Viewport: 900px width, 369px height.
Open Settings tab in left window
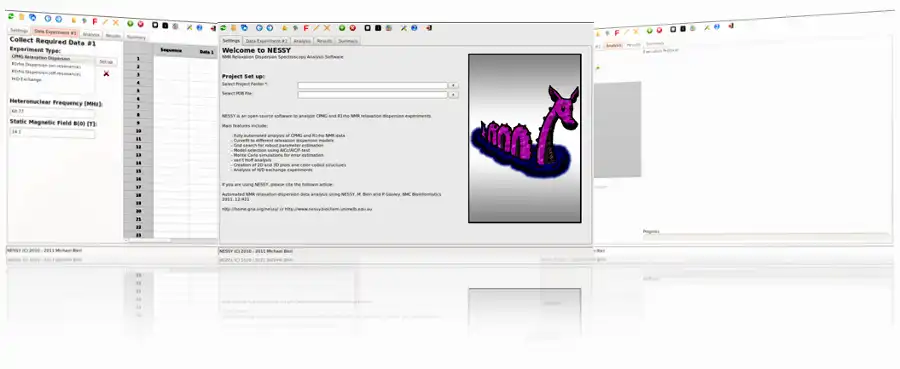(x=19, y=30)
